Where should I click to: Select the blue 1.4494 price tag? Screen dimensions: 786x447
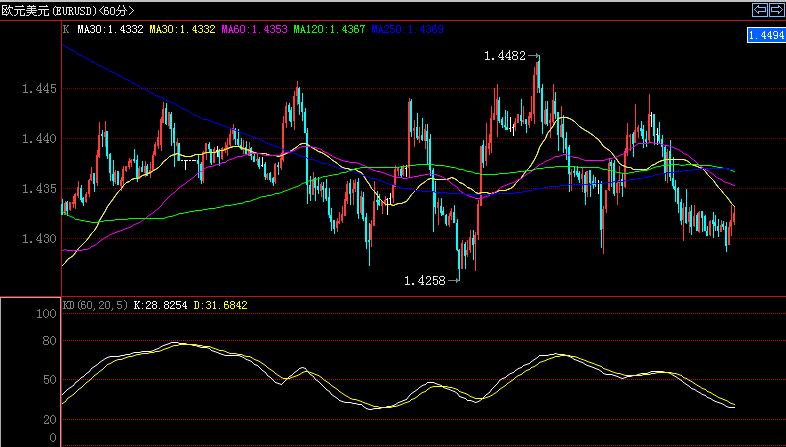click(x=766, y=35)
